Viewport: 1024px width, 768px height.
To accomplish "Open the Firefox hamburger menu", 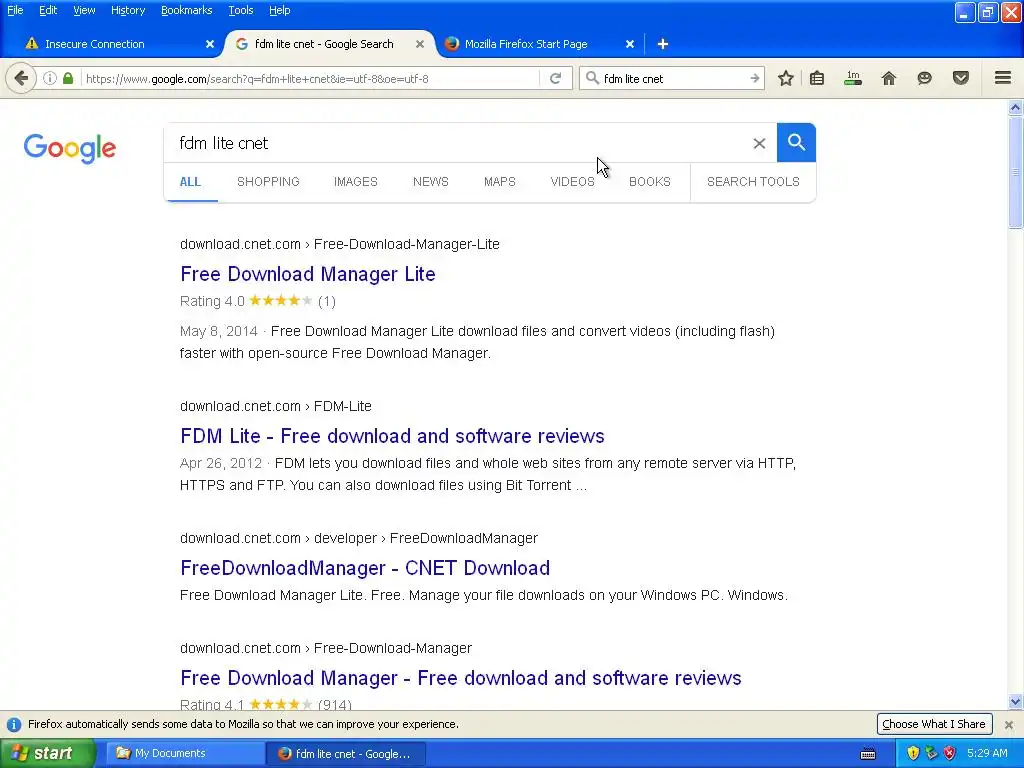I will point(1003,78).
